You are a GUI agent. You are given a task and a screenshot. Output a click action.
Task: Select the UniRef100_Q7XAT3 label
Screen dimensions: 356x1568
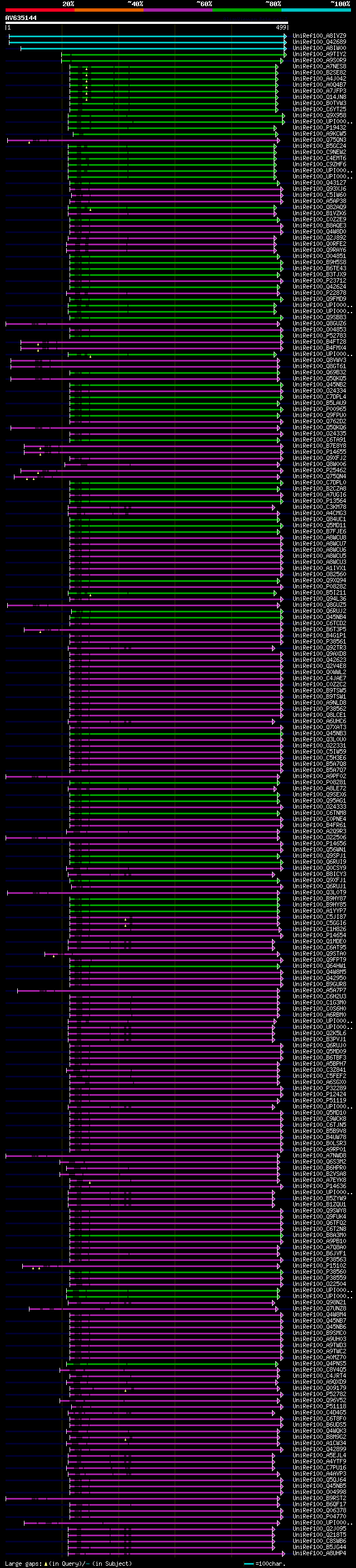coord(319,728)
